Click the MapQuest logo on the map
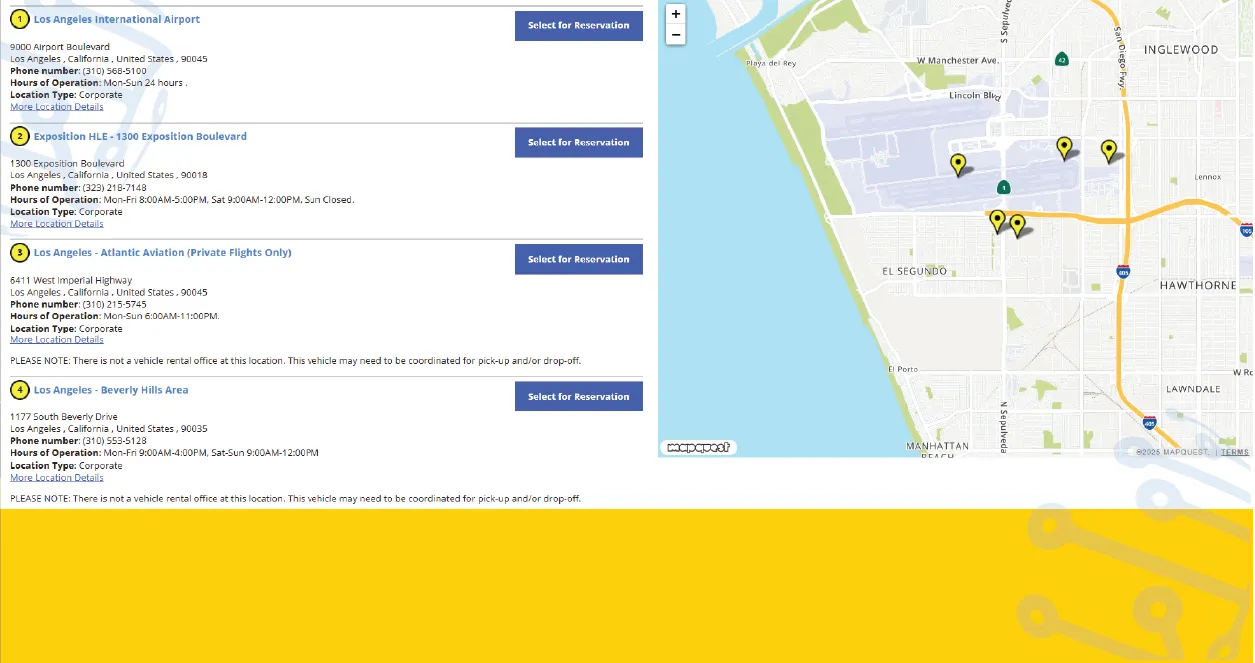Image resolution: width=1255 pixels, height=663 pixels. tap(699, 447)
